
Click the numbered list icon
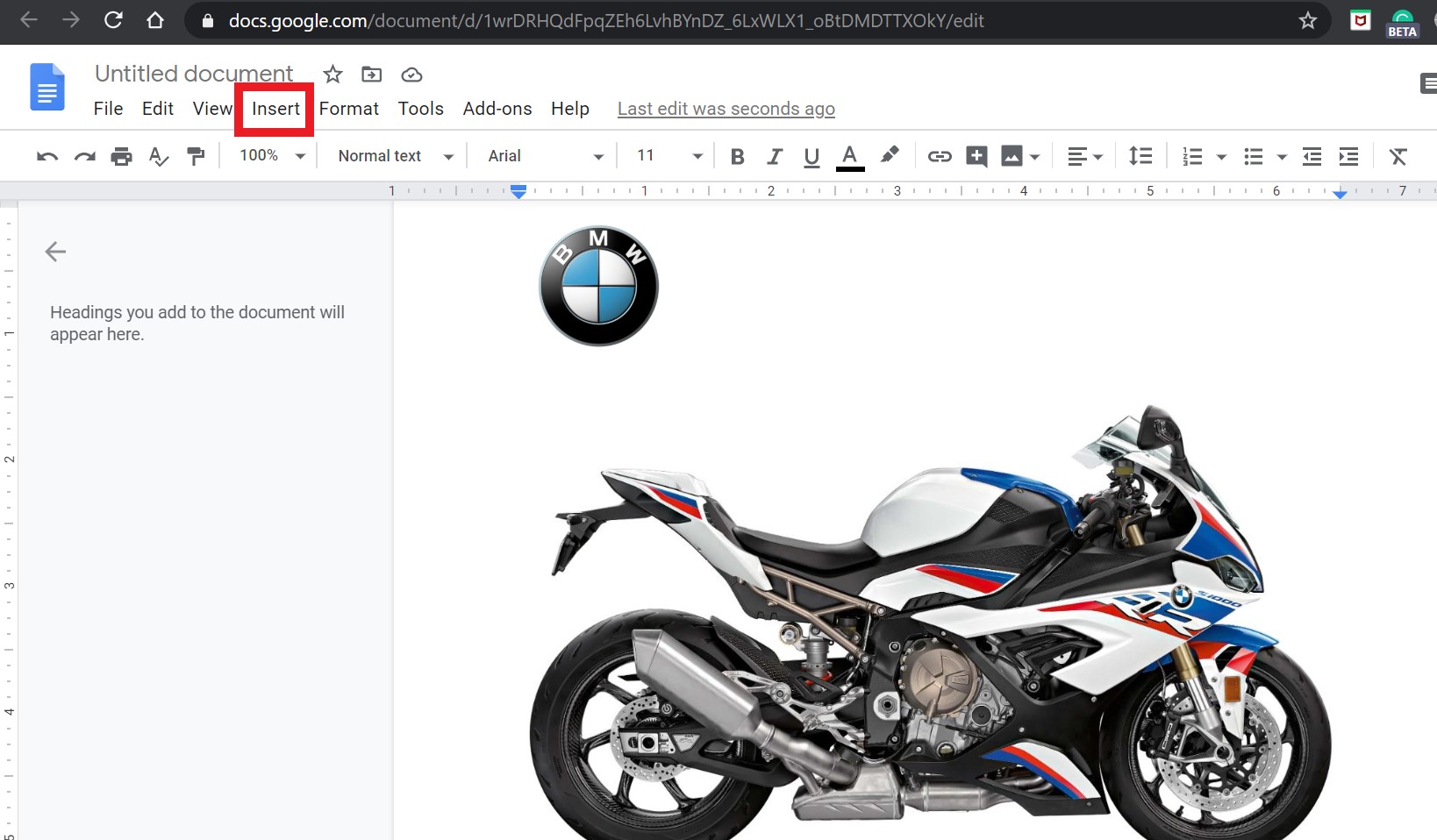tap(1191, 156)
